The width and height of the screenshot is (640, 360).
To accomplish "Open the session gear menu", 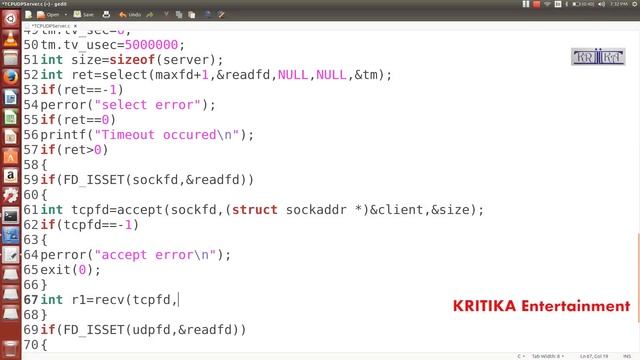I will [635, 4].
